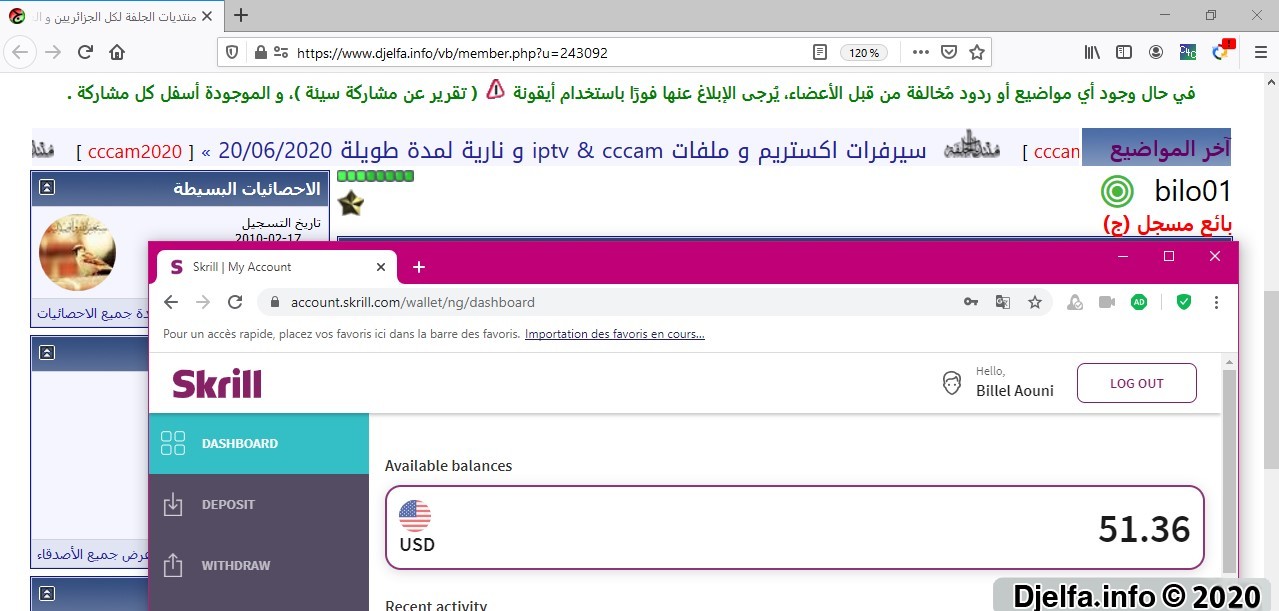
Task: Click the Skrill page vertical scrollbar
Action: (x=1230, y=470)
